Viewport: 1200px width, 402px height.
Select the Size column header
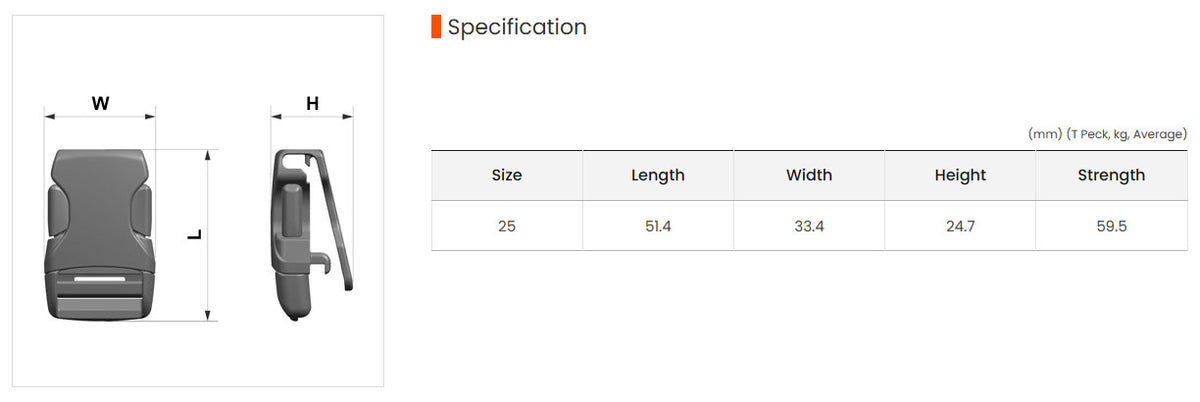pos(507,175)
